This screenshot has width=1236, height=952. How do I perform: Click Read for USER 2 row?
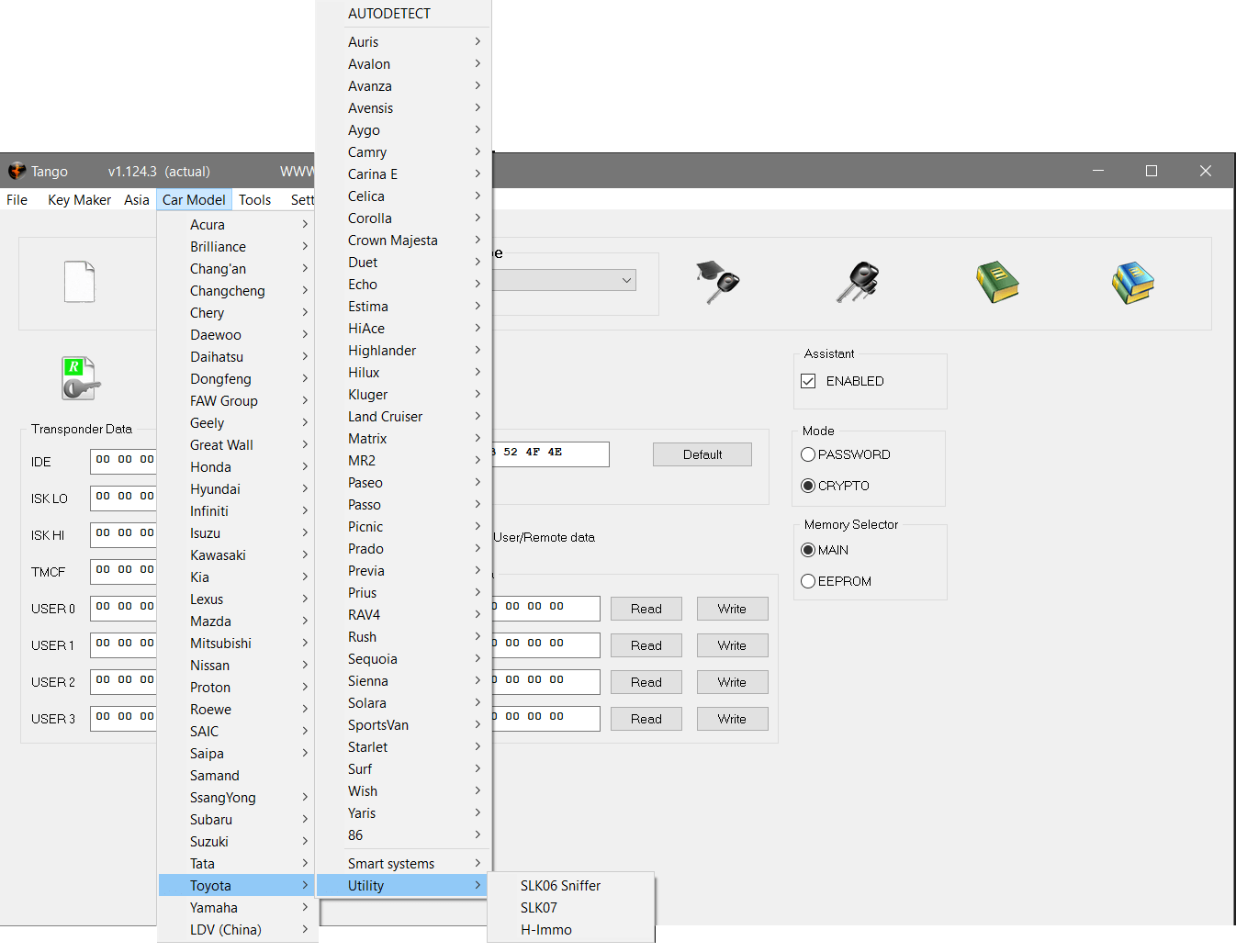tap(646, 682)
